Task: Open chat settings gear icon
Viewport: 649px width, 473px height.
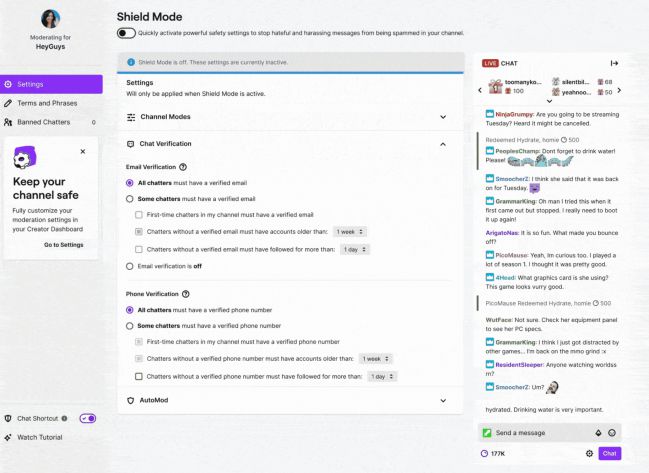Action: coord(589,454)
